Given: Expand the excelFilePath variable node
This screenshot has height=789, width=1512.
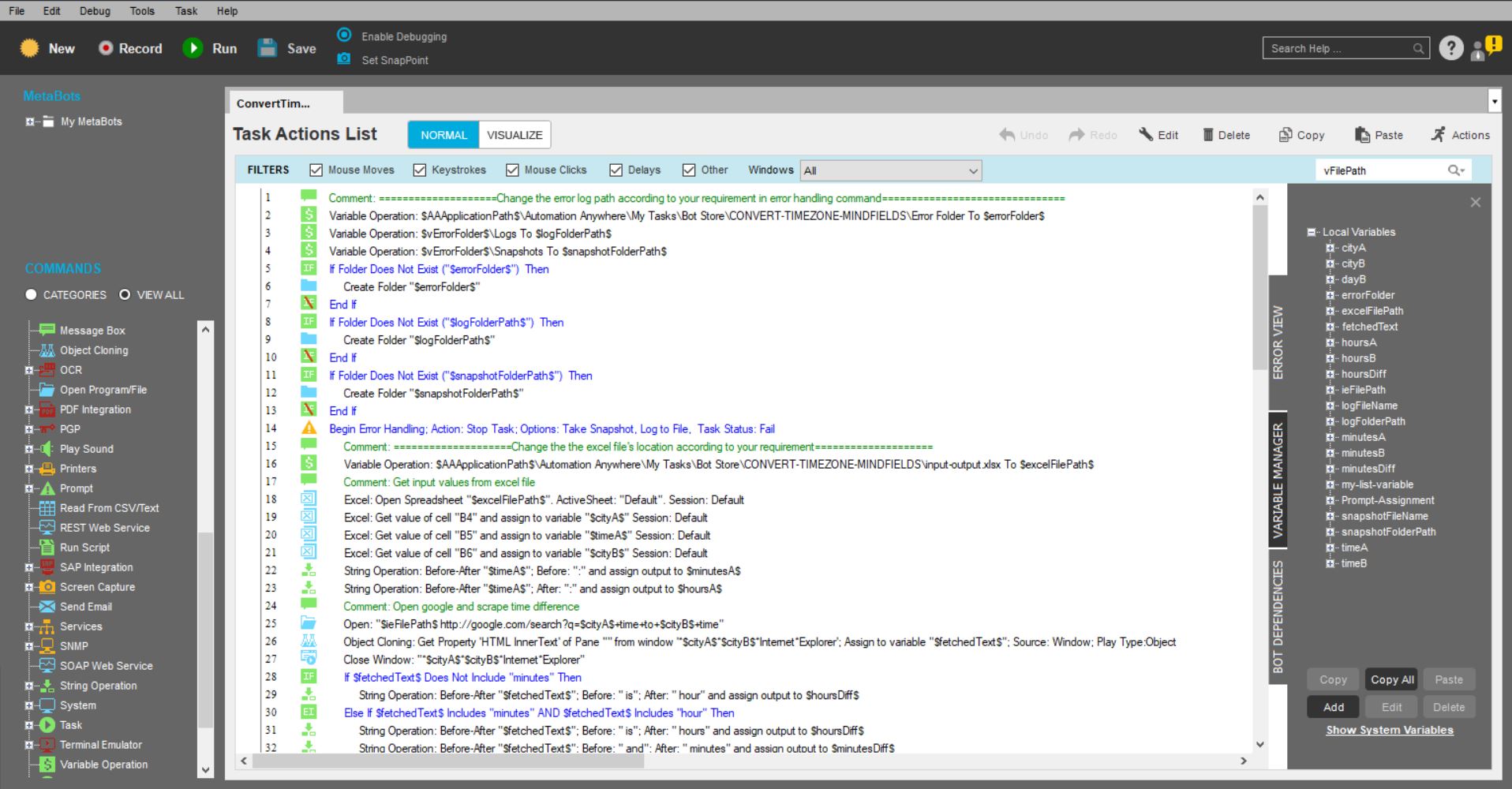Looking at the screenshot, I should click(1330, 311).
